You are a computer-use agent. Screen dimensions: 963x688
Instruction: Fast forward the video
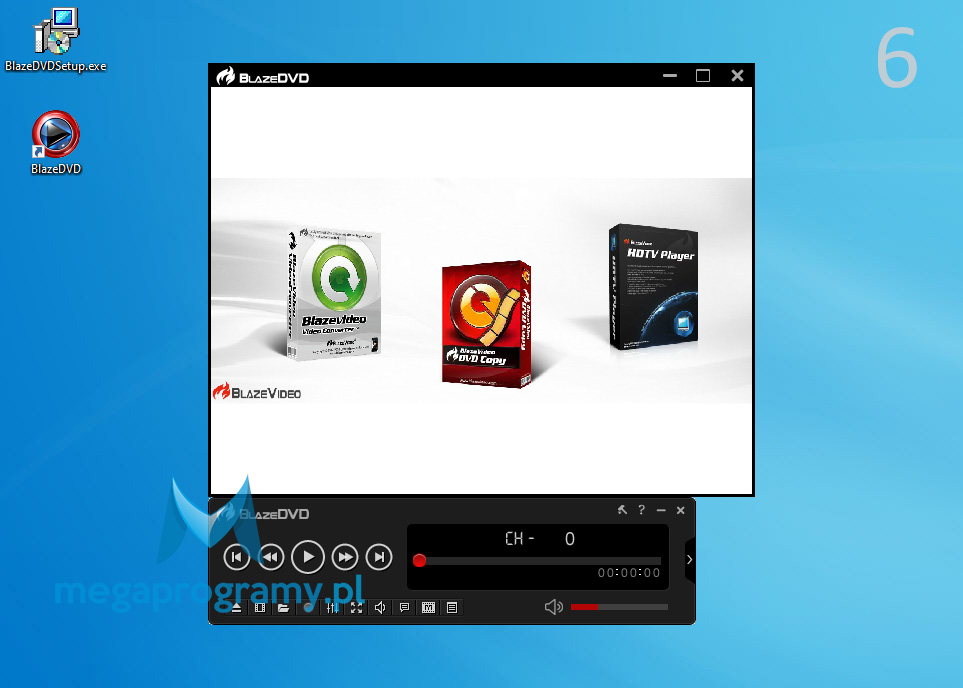point(345,557)
